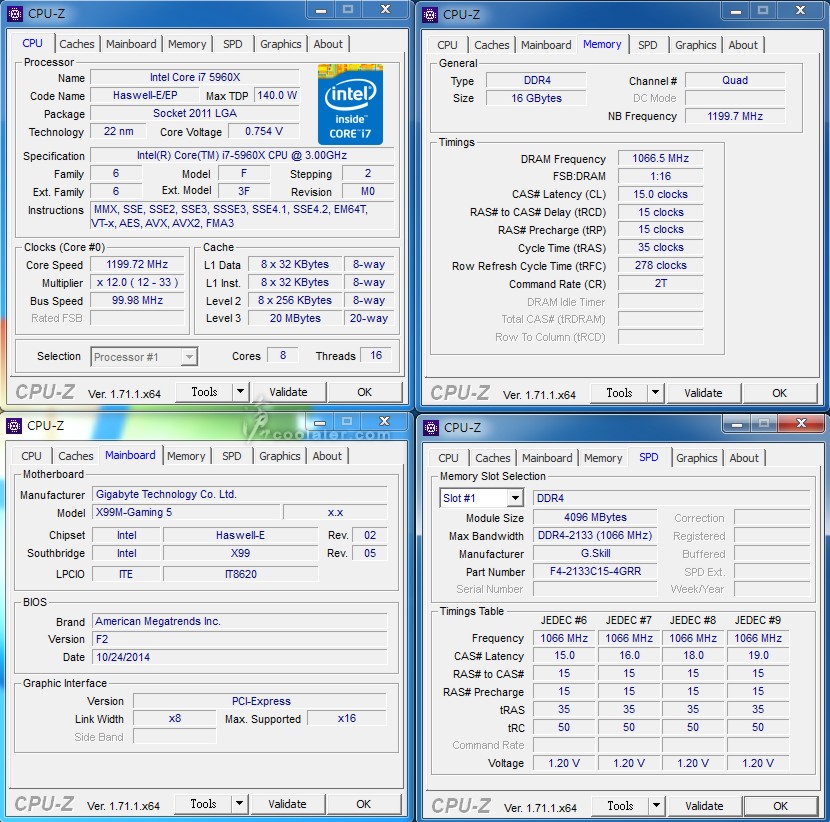The width and height of the screenshot is (830, 822).
Task: Click the Max TDP value 140.0 W
Action: tap(277, 95)
